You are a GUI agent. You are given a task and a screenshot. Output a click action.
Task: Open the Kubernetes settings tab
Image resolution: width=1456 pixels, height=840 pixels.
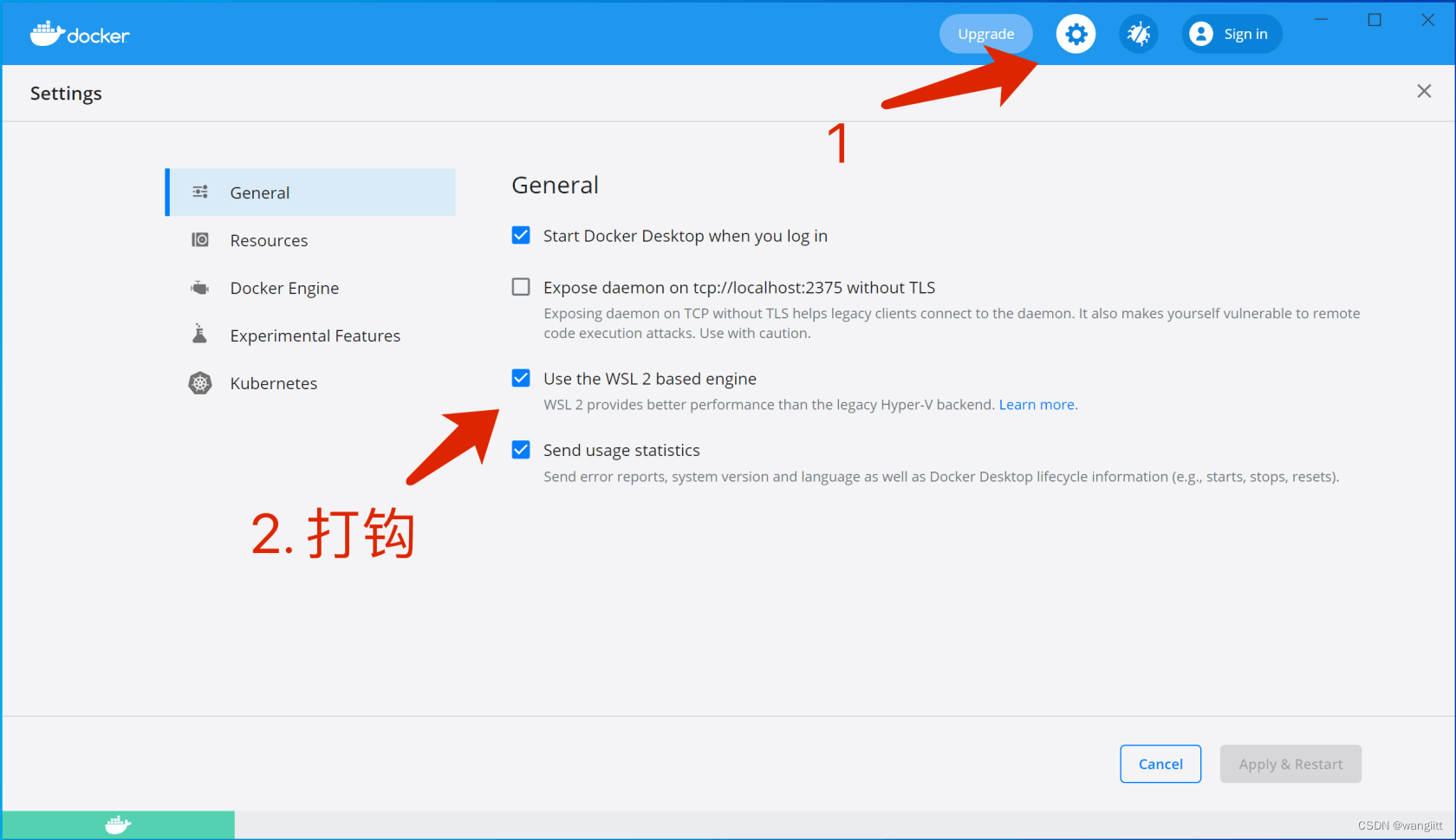[x=310, y=383]
